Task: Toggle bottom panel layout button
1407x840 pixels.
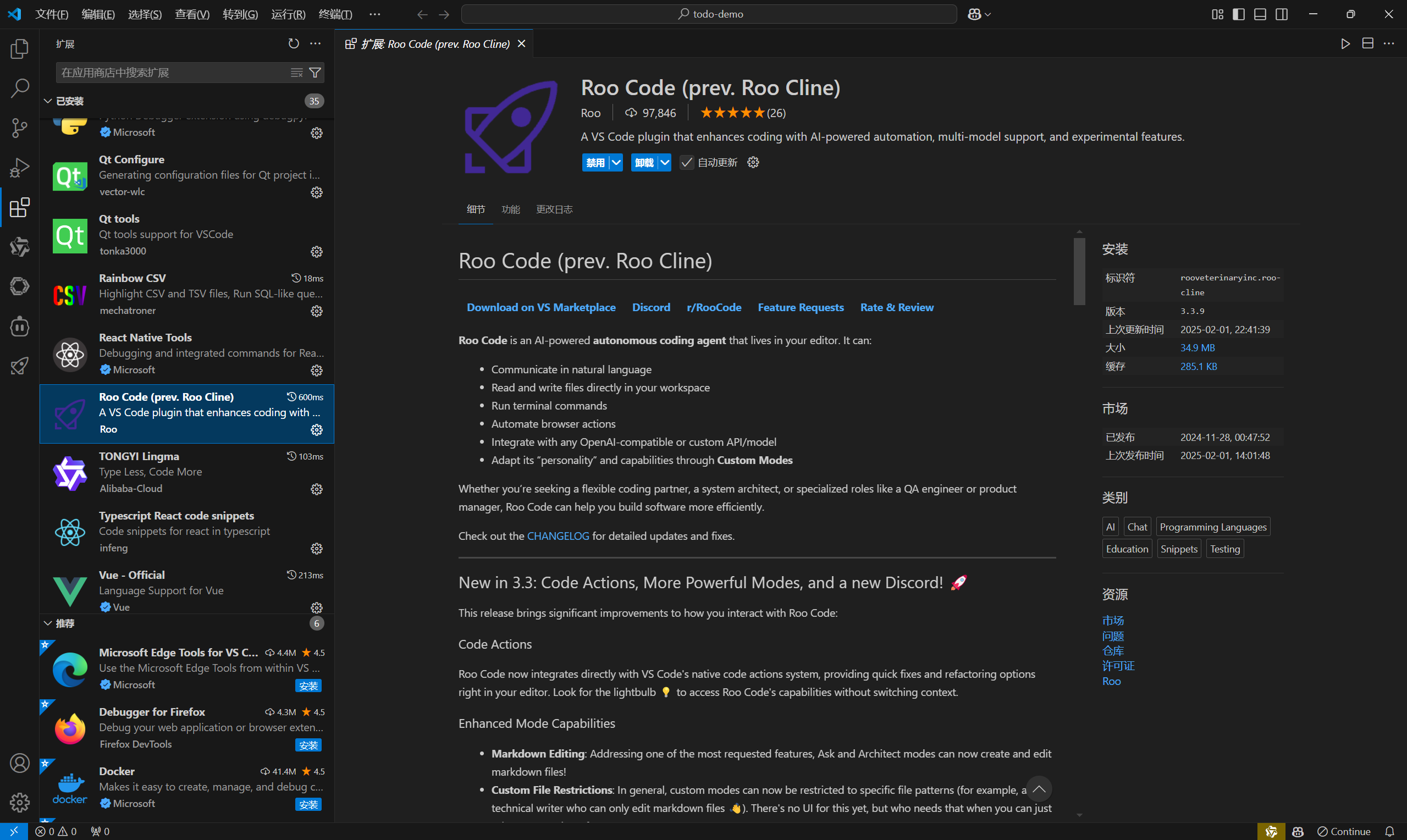Action: [1260, 14]
